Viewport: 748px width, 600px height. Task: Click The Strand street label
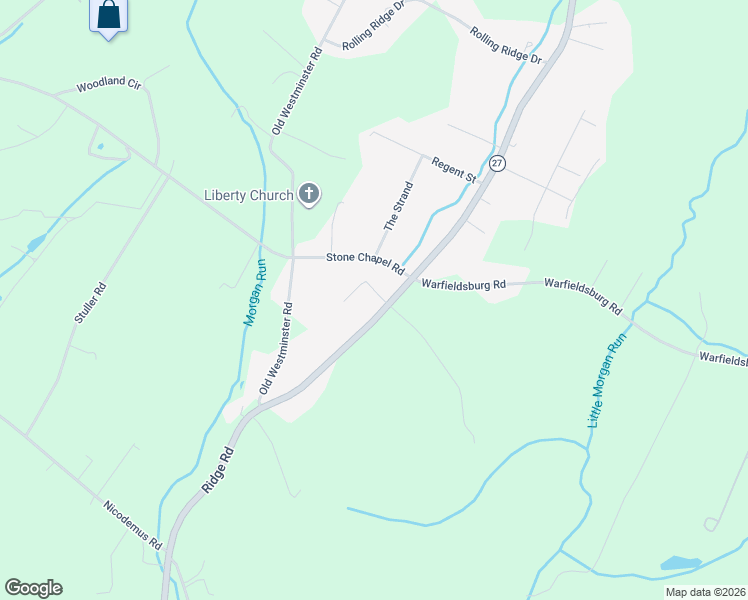pos(398,206)
